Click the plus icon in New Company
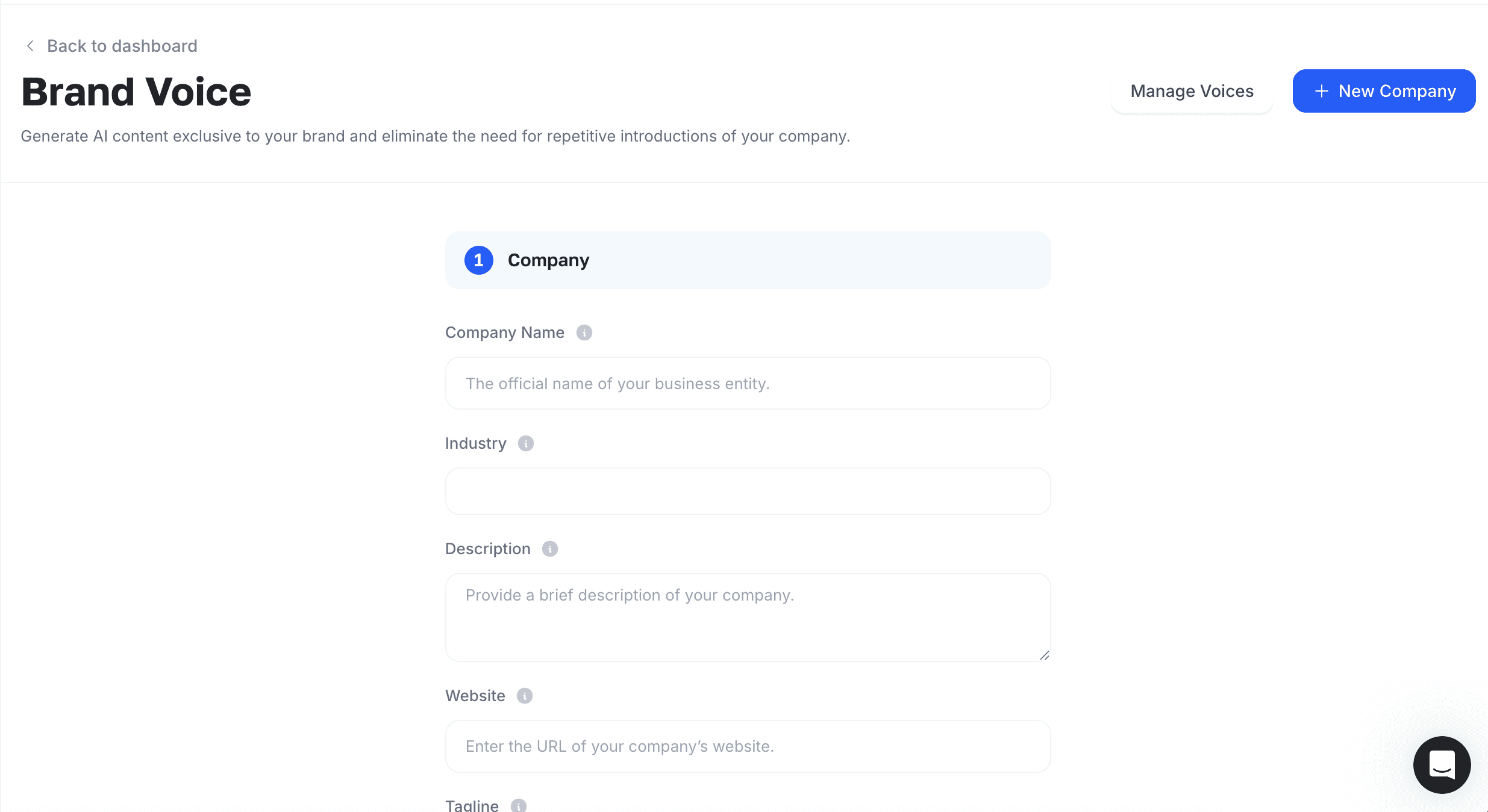This screenshot has height=812, width=1488. point(1321,91)
